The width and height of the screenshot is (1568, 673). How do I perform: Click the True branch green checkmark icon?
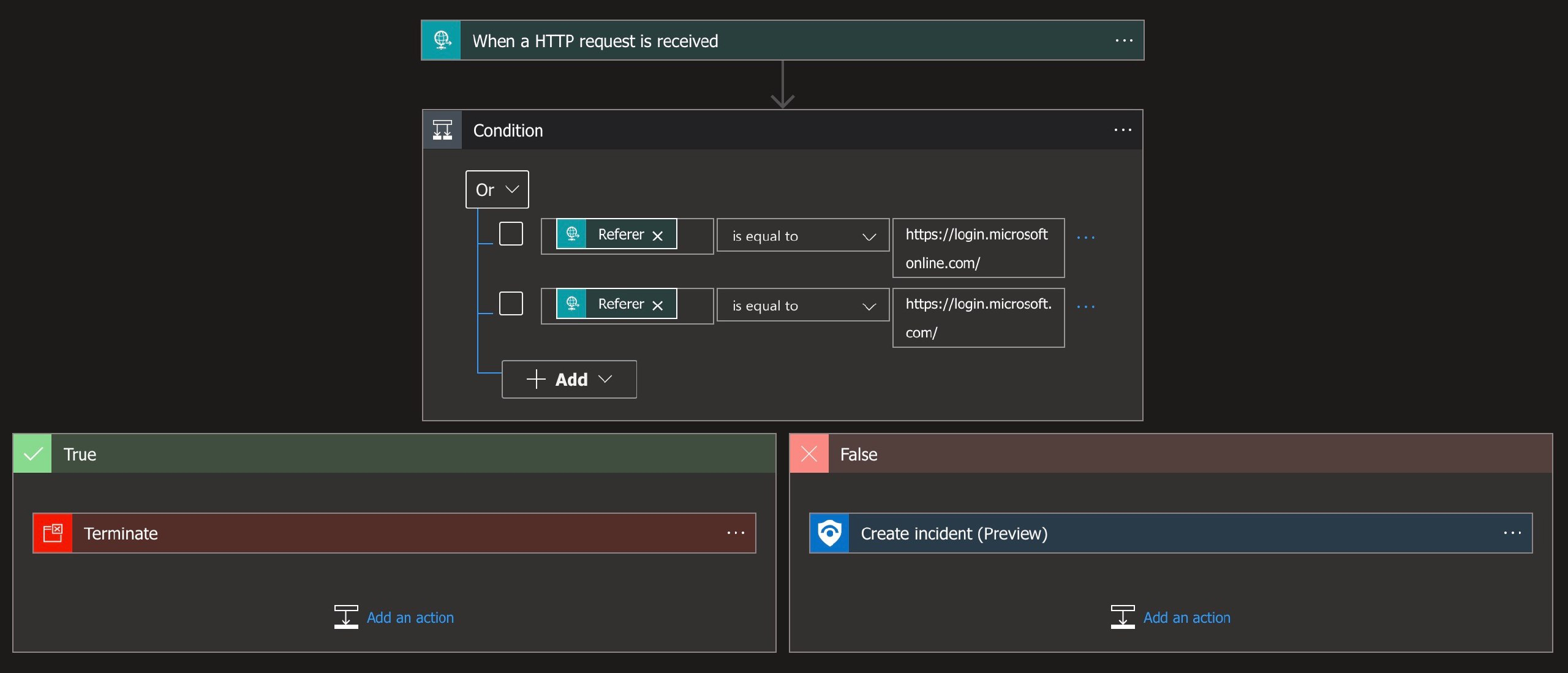point(32,454)
